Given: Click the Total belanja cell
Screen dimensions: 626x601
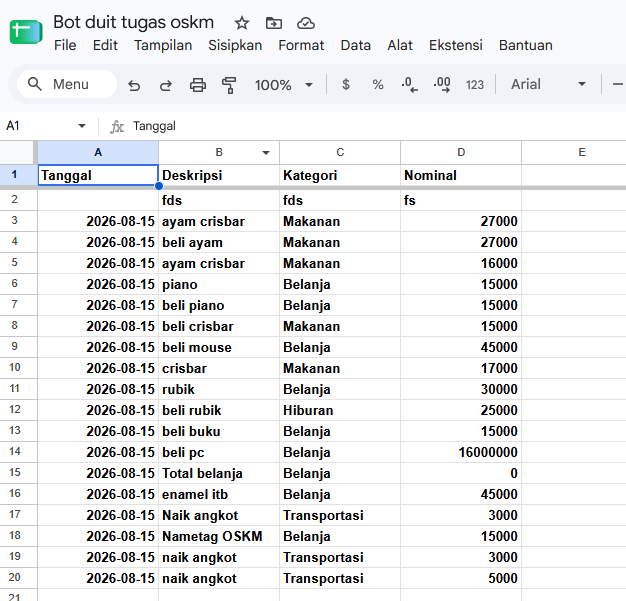Looking at the screenshot, I should (x=219, y=473).
